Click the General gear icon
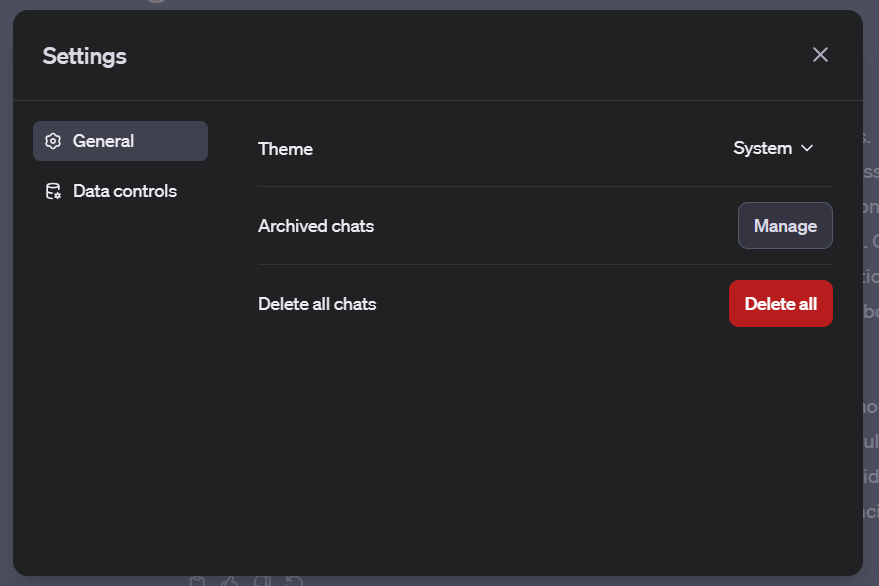Screen dimensions: 879x586 53,141
